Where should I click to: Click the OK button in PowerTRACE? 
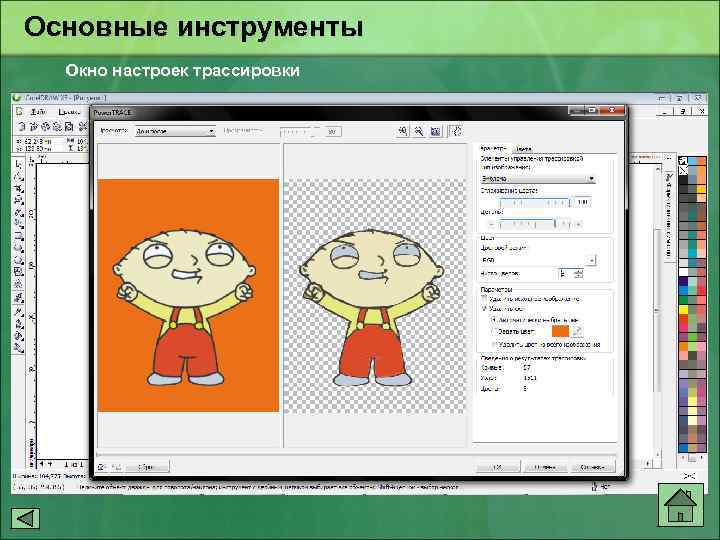[x=498, y=467]
